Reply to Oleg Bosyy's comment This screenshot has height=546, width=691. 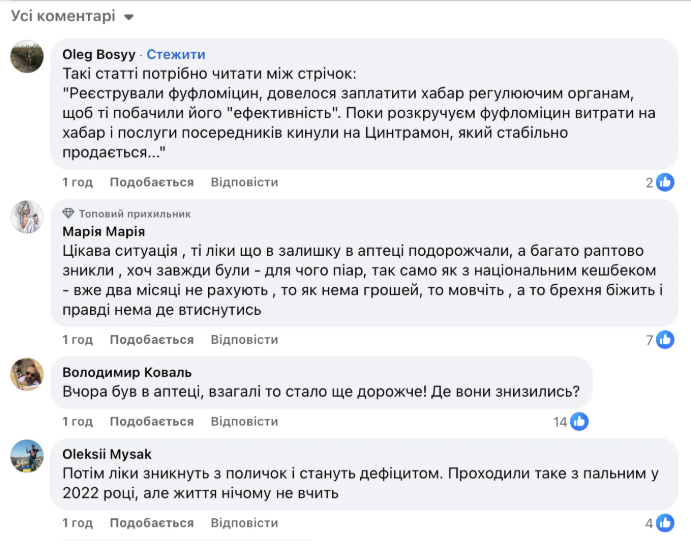point(244,182)
